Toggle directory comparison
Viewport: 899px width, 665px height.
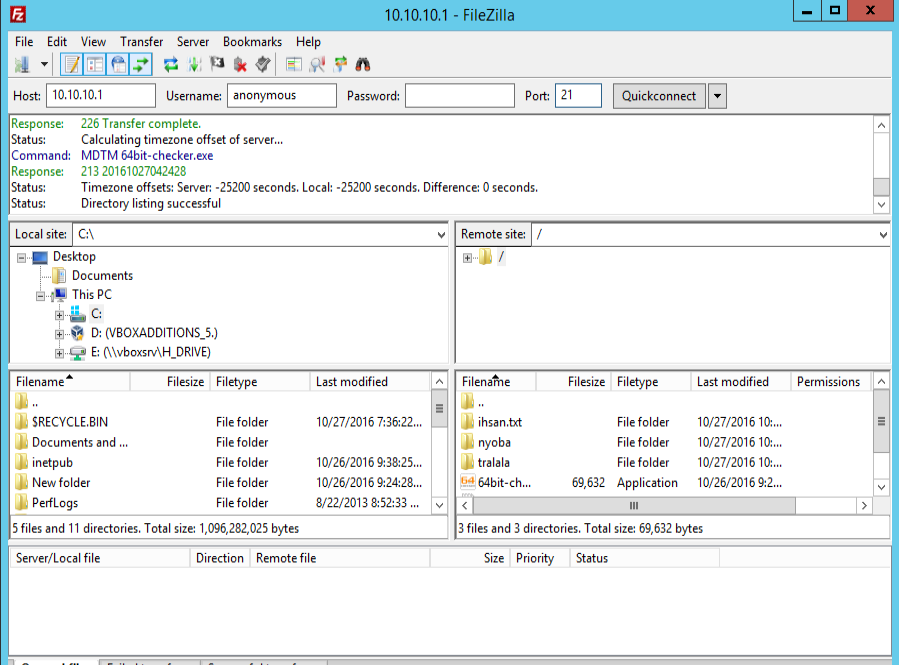(317, 64)
